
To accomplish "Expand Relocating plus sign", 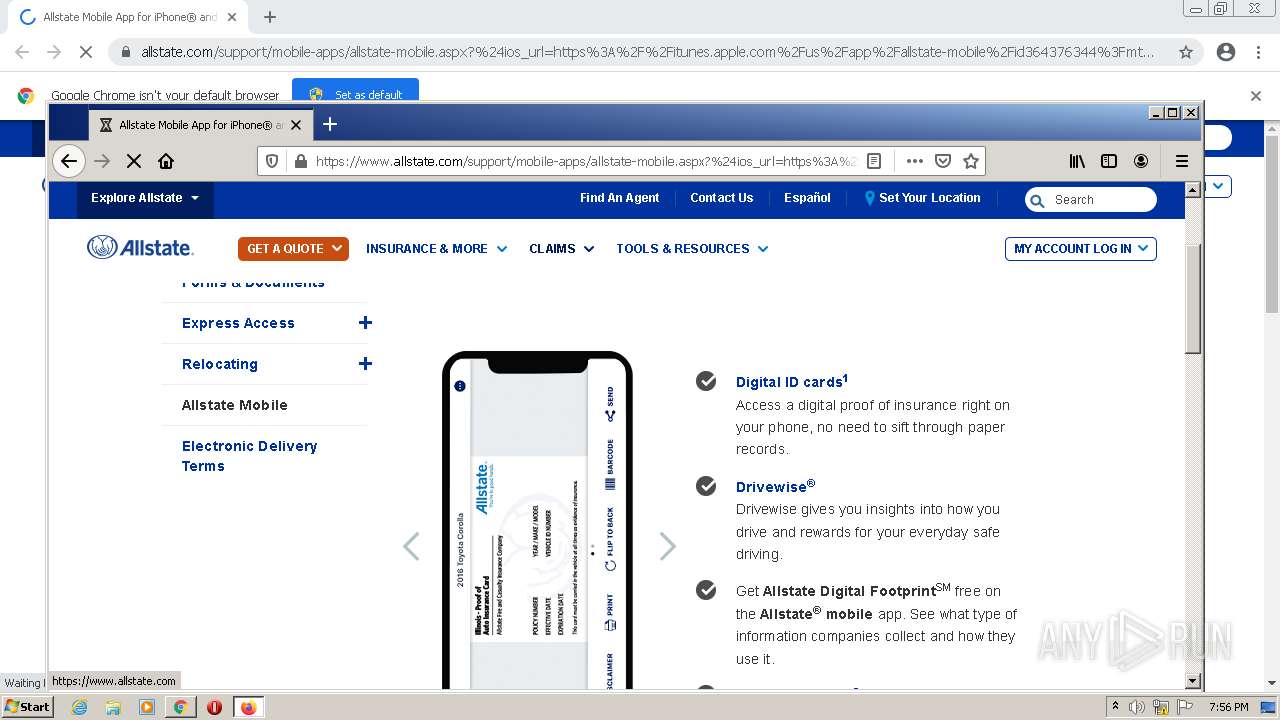I will (365, 363).
